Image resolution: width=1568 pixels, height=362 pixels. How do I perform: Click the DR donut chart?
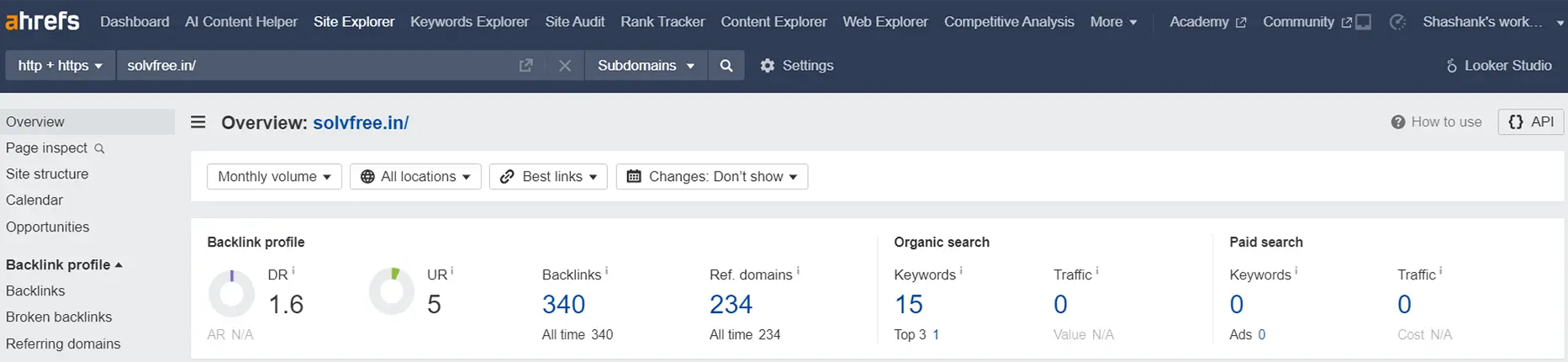(231, 292)
